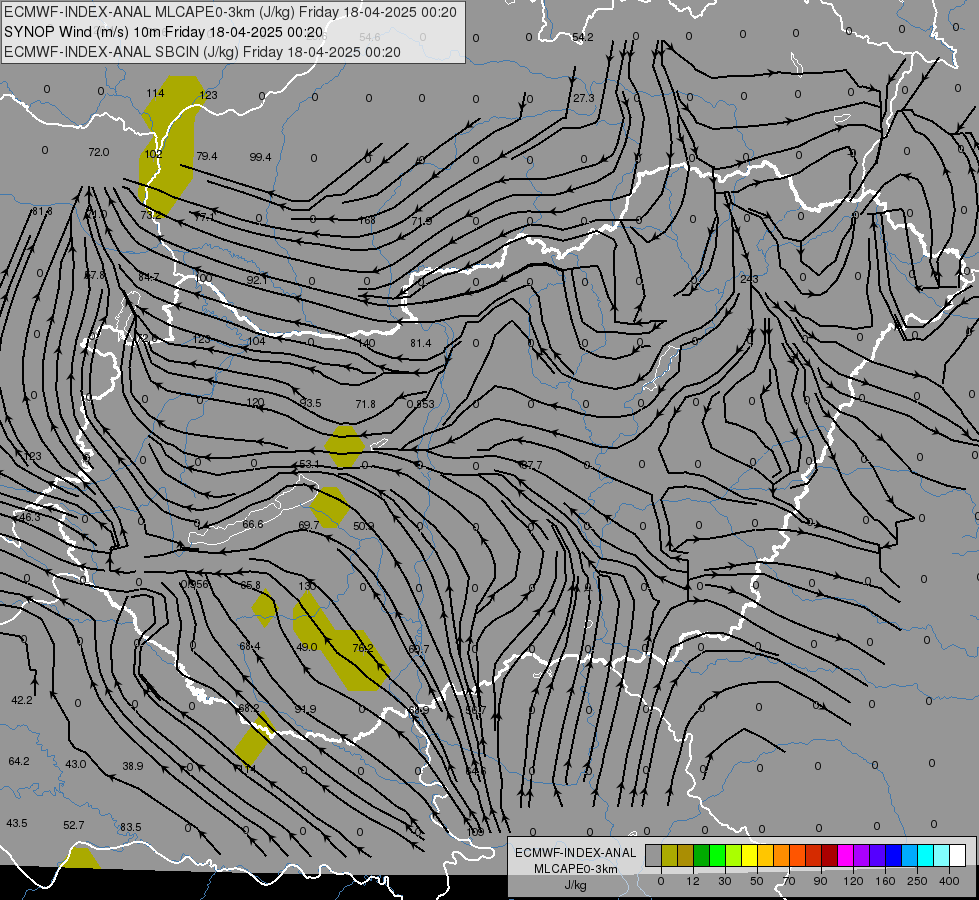Choose the pure blue legend swatch

coord(893,855)
